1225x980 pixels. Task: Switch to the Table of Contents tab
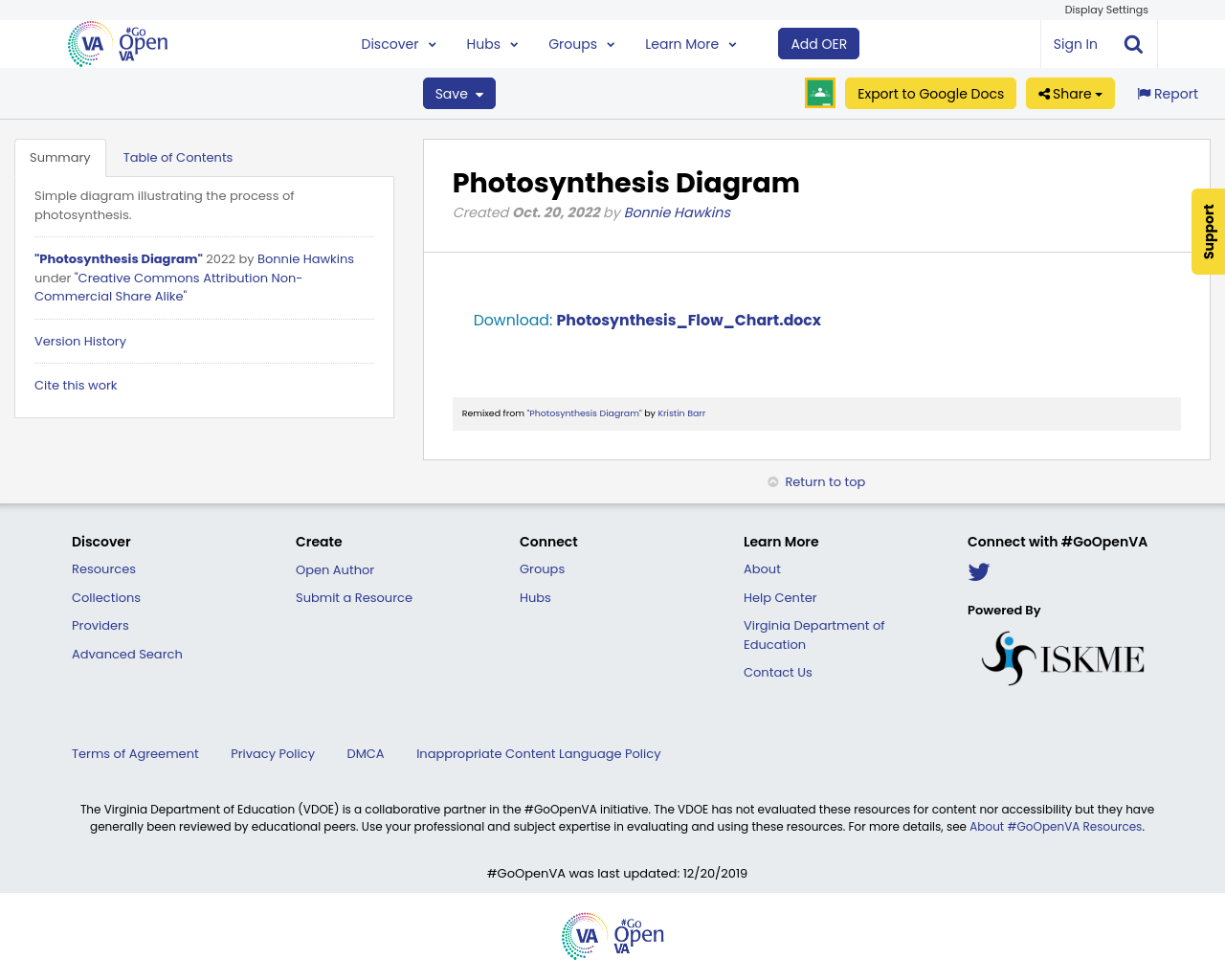pyautogui.click(x=178, y=155)
